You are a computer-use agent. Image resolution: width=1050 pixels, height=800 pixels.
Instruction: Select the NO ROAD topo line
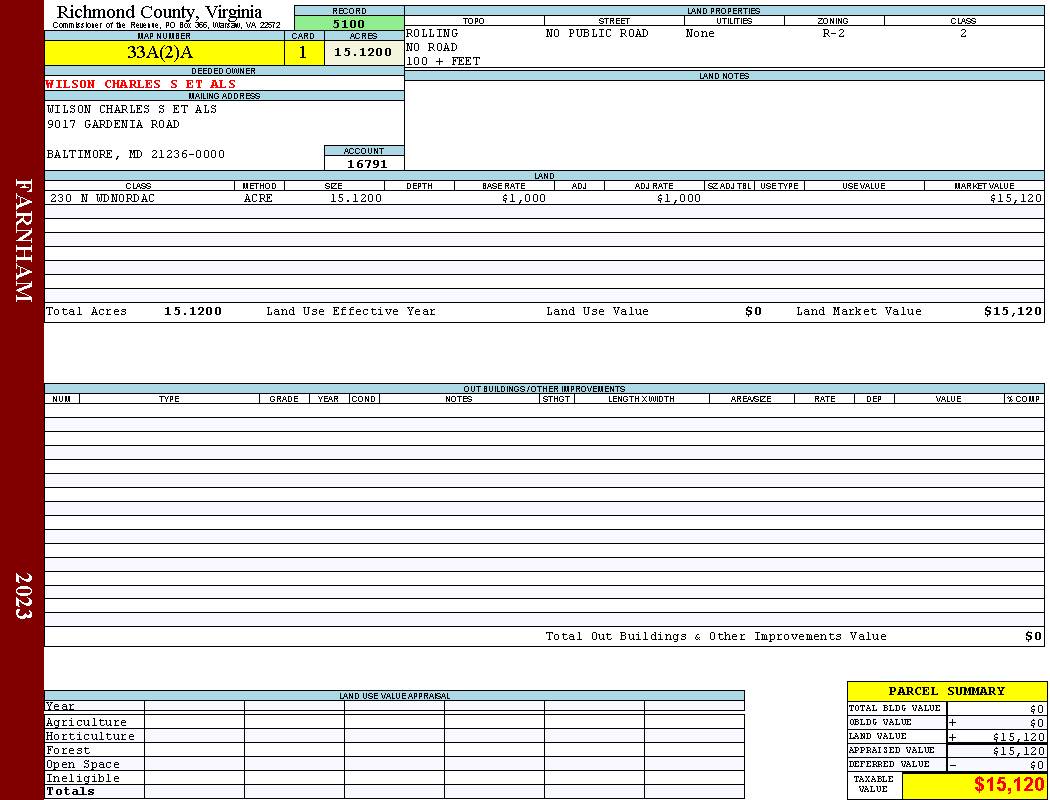(432, 48)
